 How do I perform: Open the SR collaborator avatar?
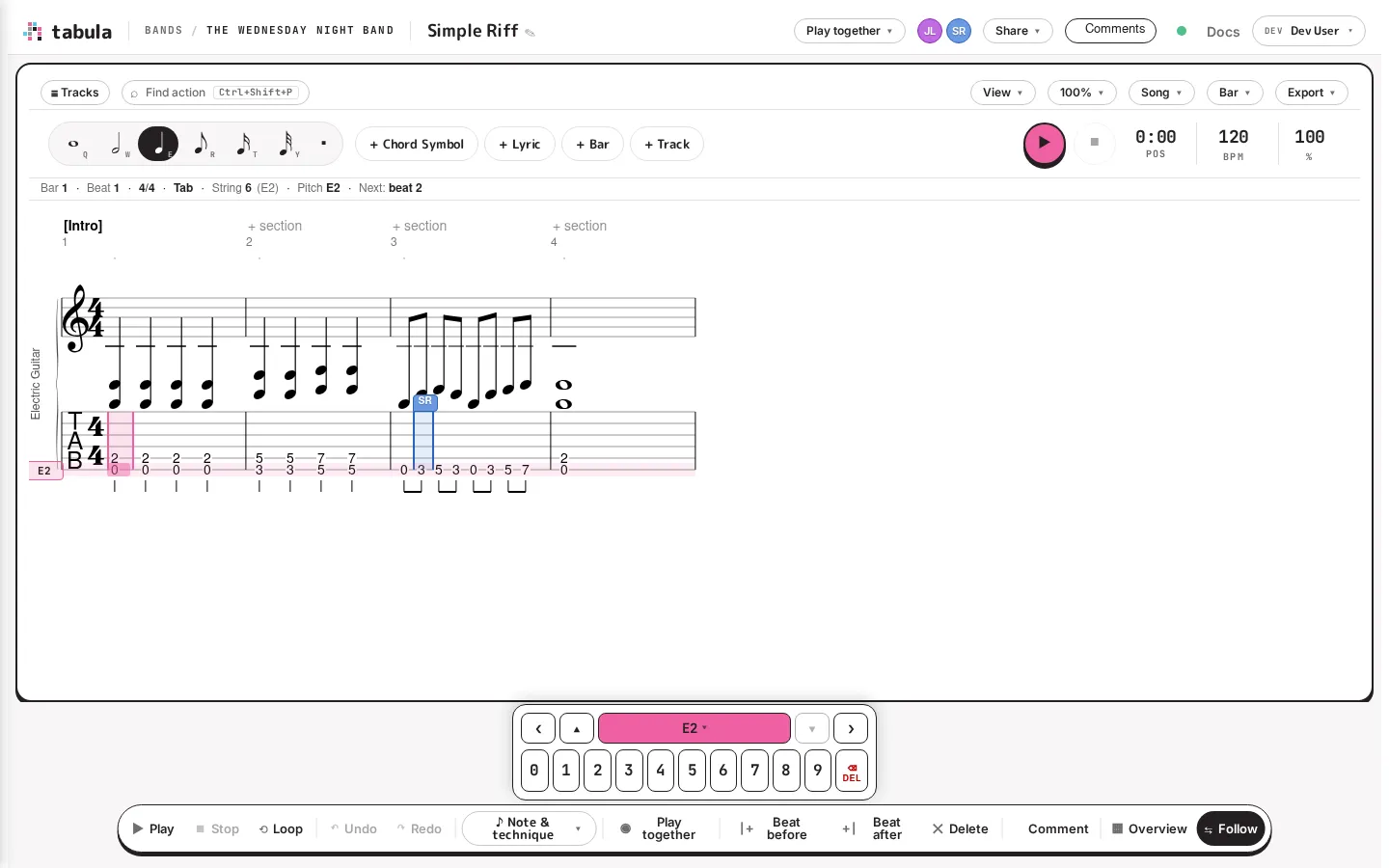point(958,31)
